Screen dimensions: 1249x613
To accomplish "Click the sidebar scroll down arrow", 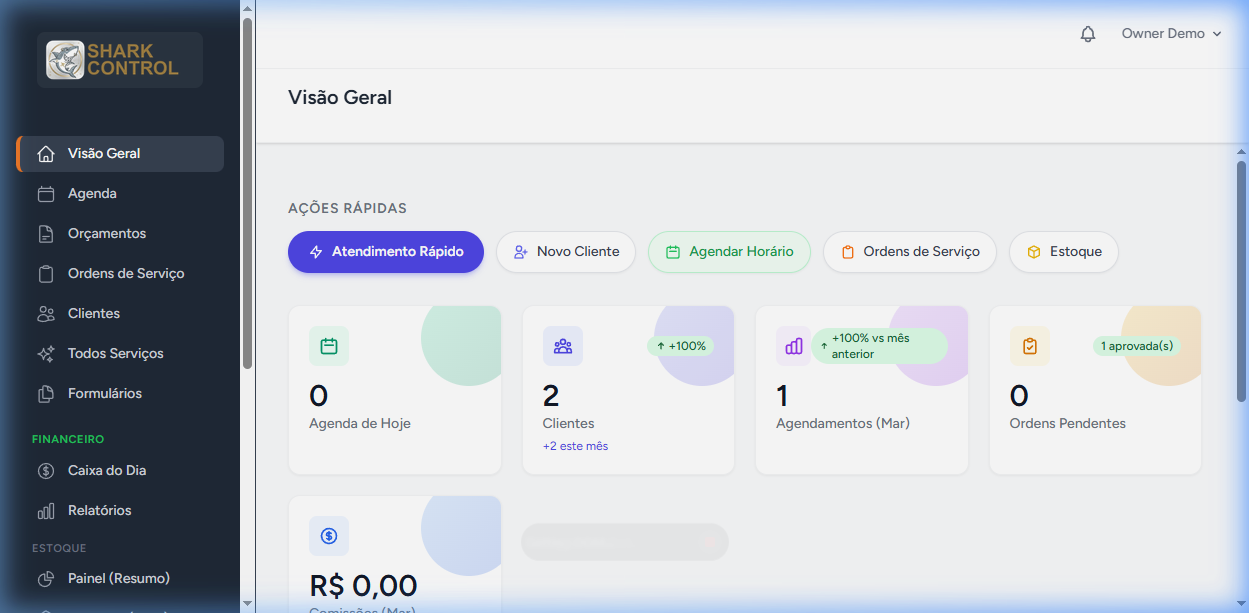I will point(247,603).
